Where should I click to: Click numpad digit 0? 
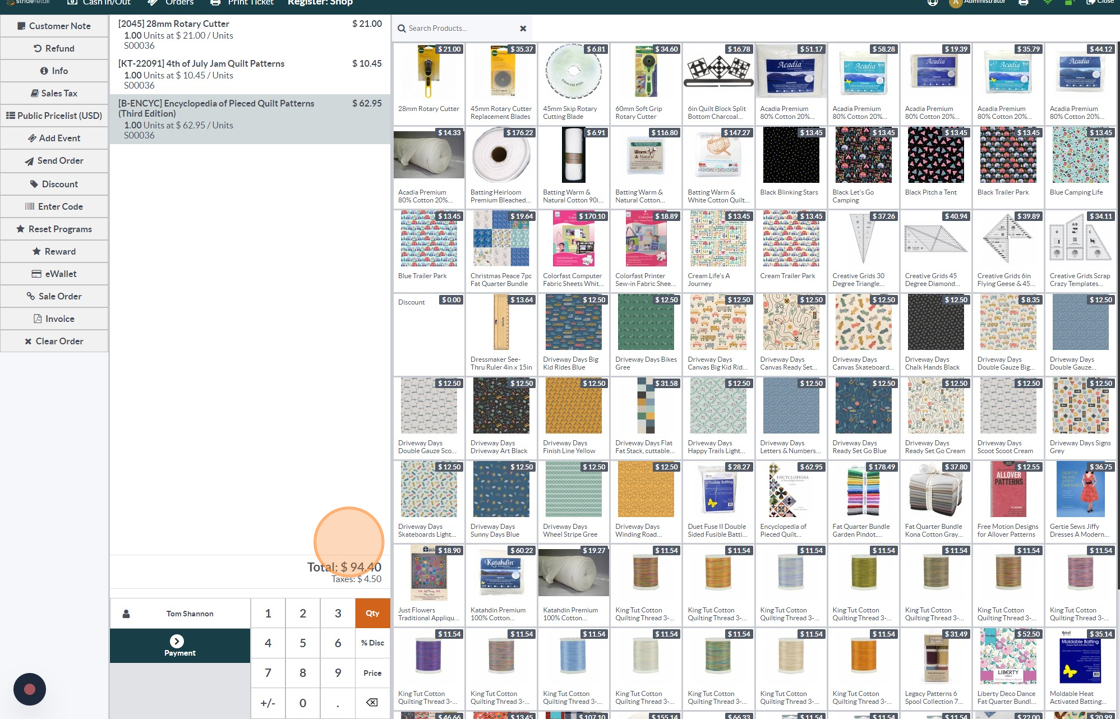[x=303, y=703]
